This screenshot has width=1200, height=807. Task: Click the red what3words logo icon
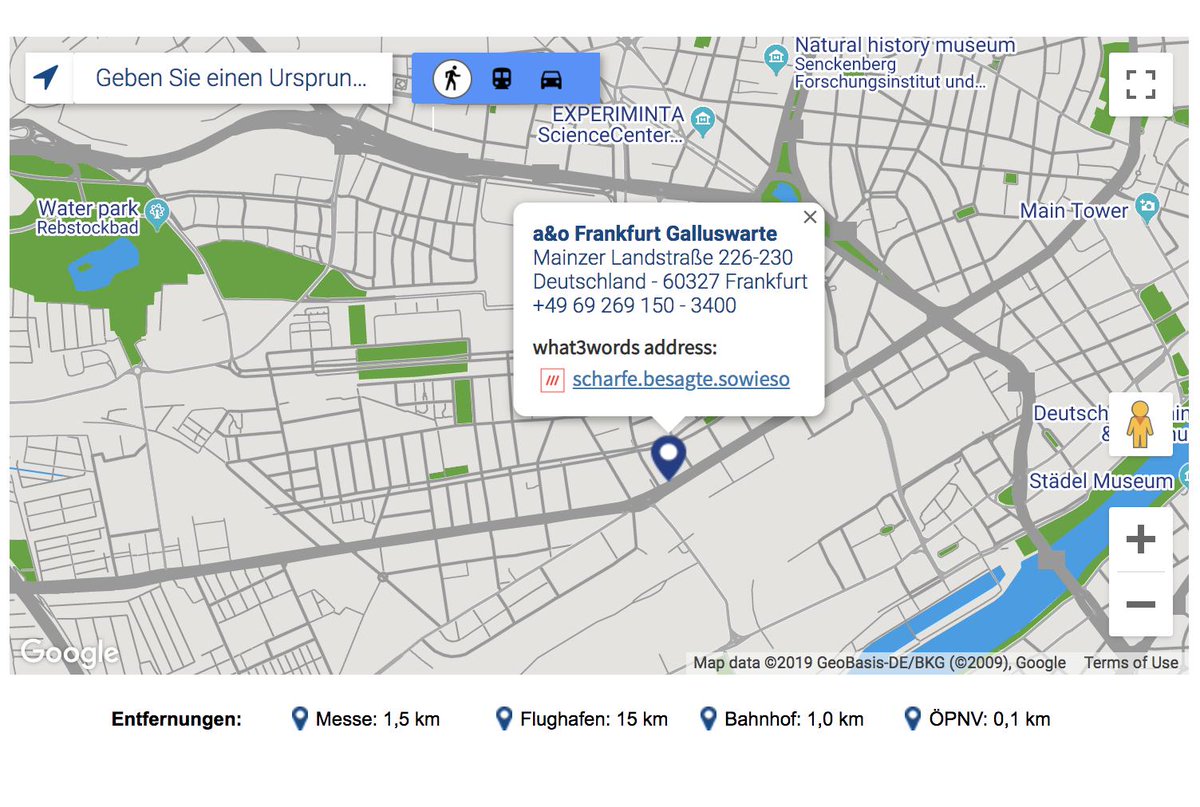[551, 380]
